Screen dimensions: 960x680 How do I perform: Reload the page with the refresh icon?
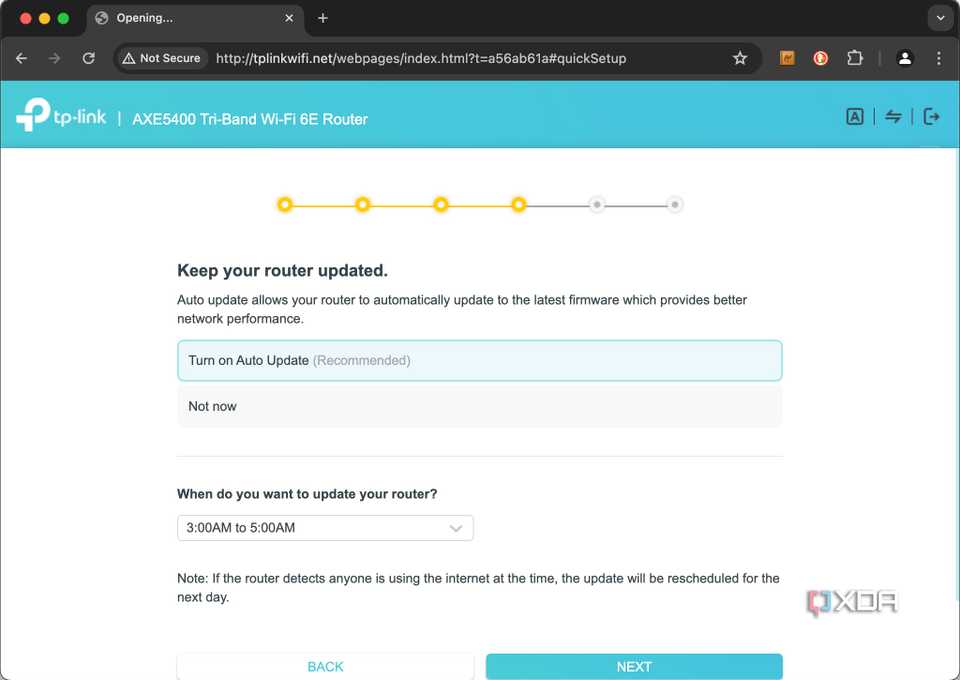pos(89,58)
